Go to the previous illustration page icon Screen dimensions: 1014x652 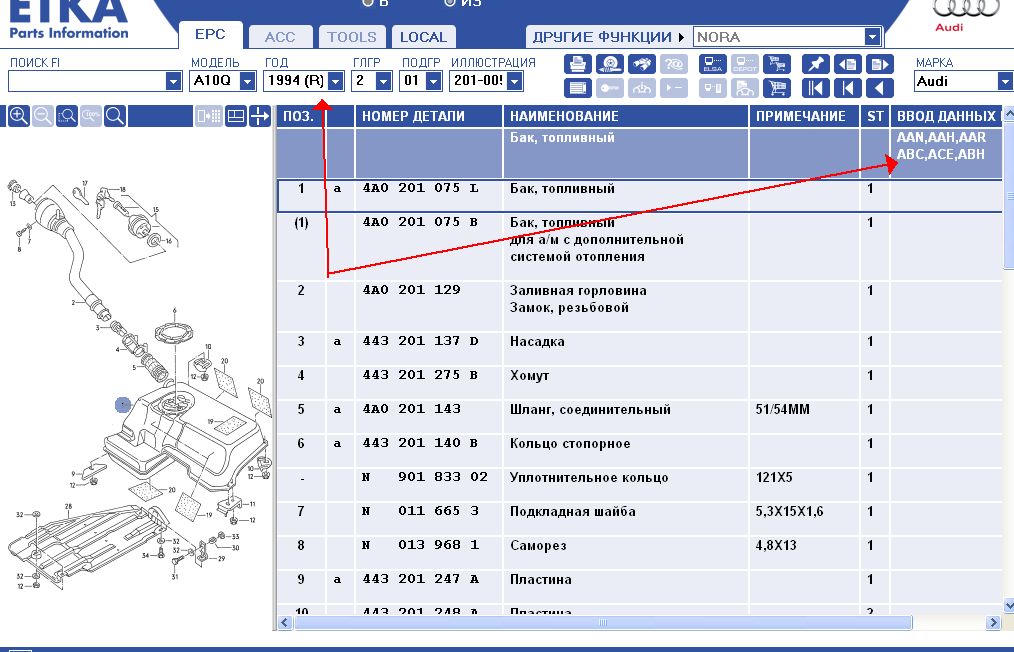coord(847,64)
